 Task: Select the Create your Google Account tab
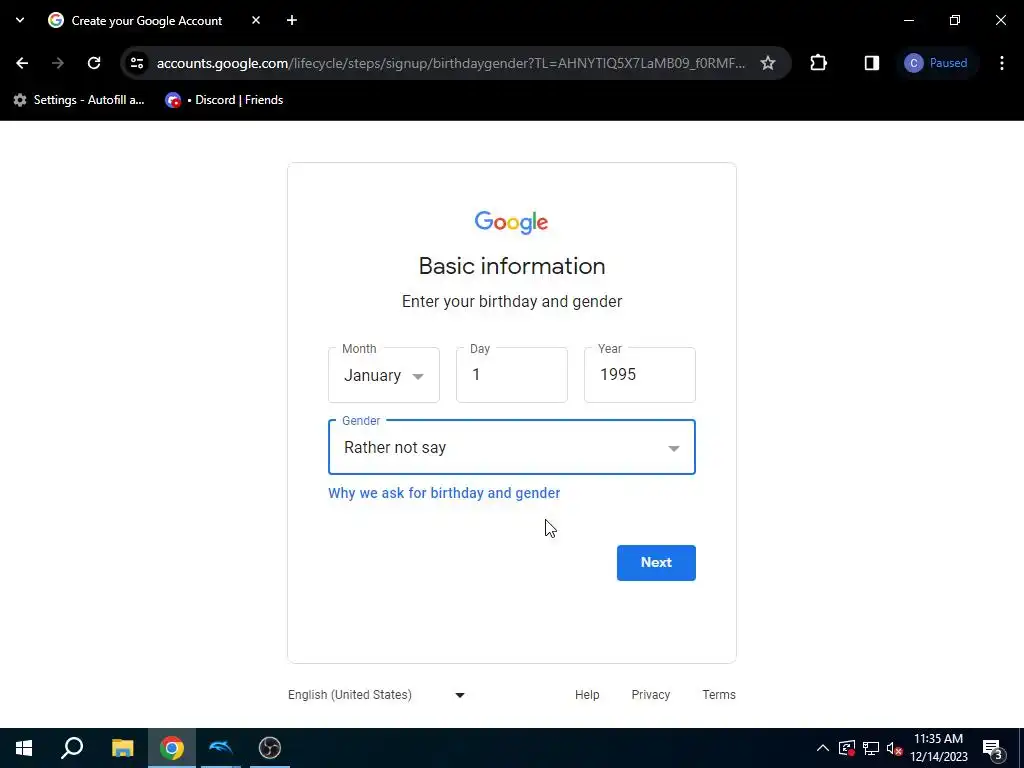coord(147,21)
